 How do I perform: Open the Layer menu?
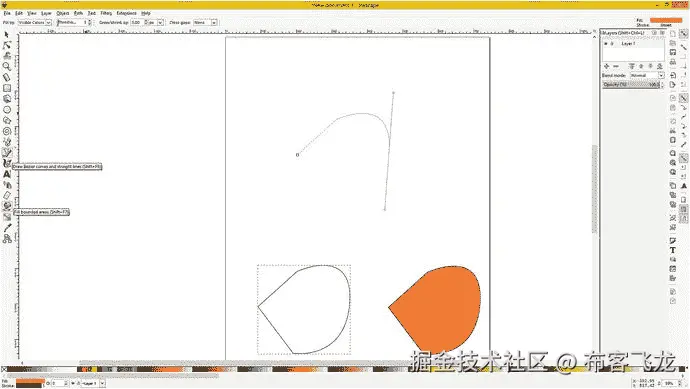pos(46,13)
